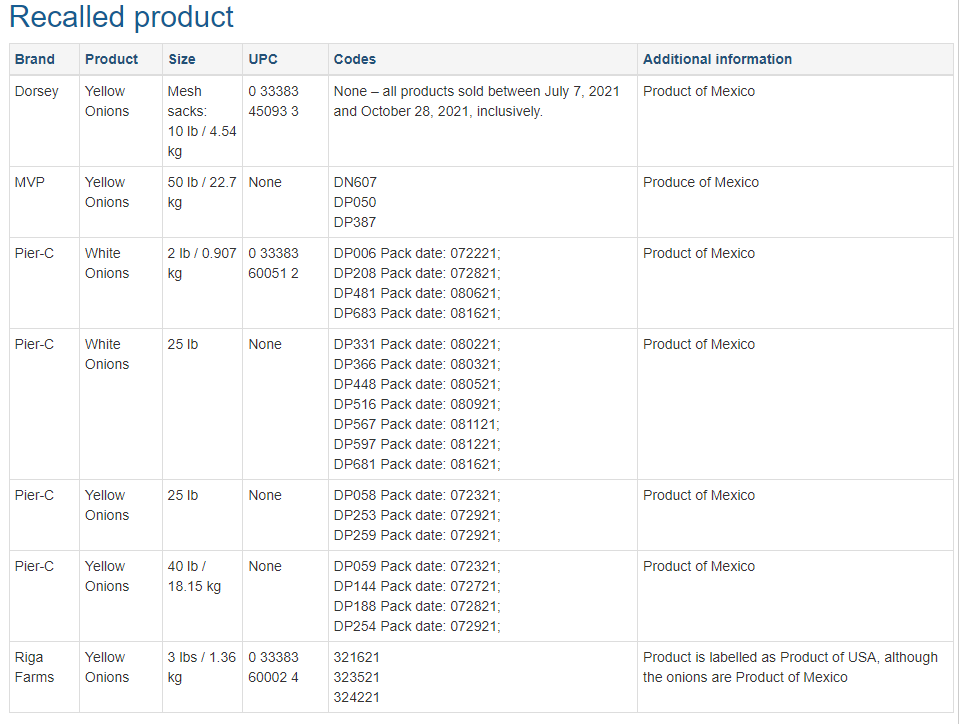Click 'DP006 Pack date: 072221;'

(x=417, y=253)
